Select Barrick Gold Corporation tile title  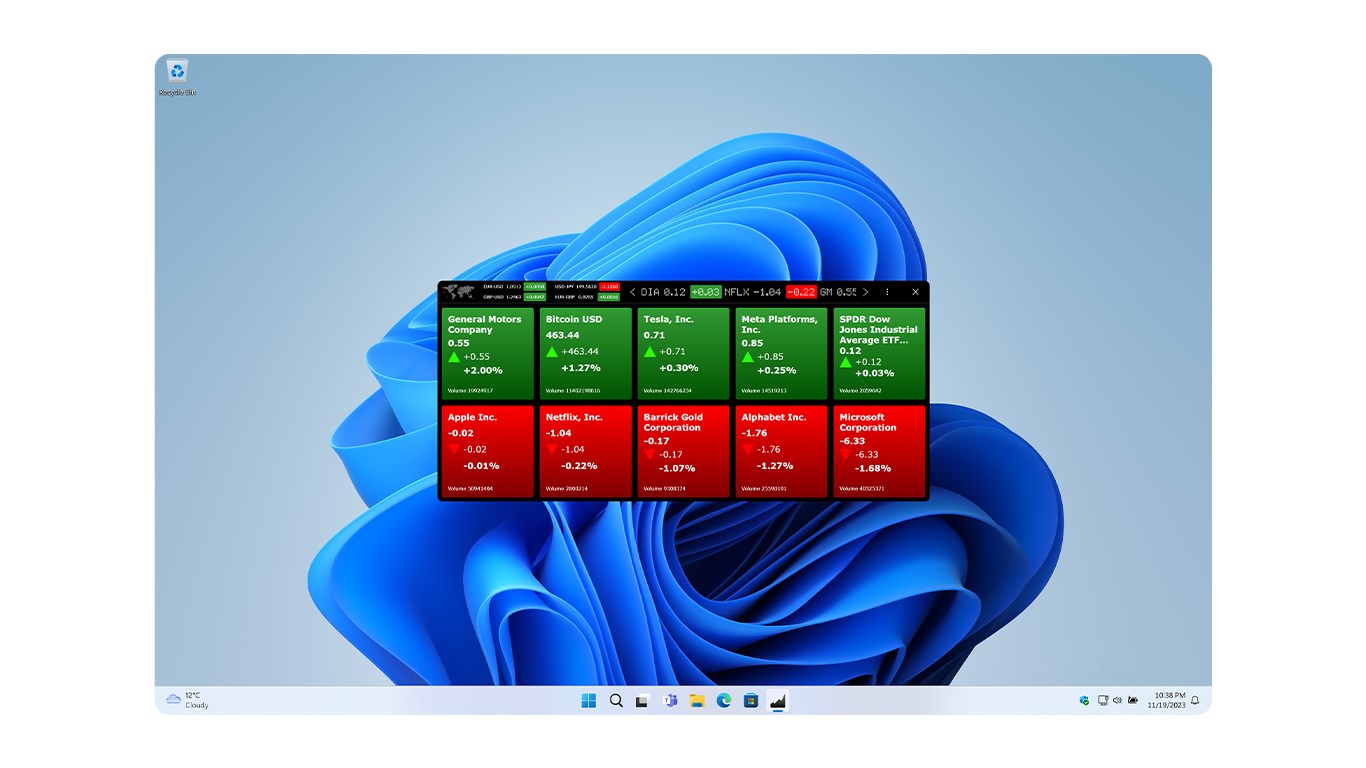pyautogui.click(x=673, y=422)
